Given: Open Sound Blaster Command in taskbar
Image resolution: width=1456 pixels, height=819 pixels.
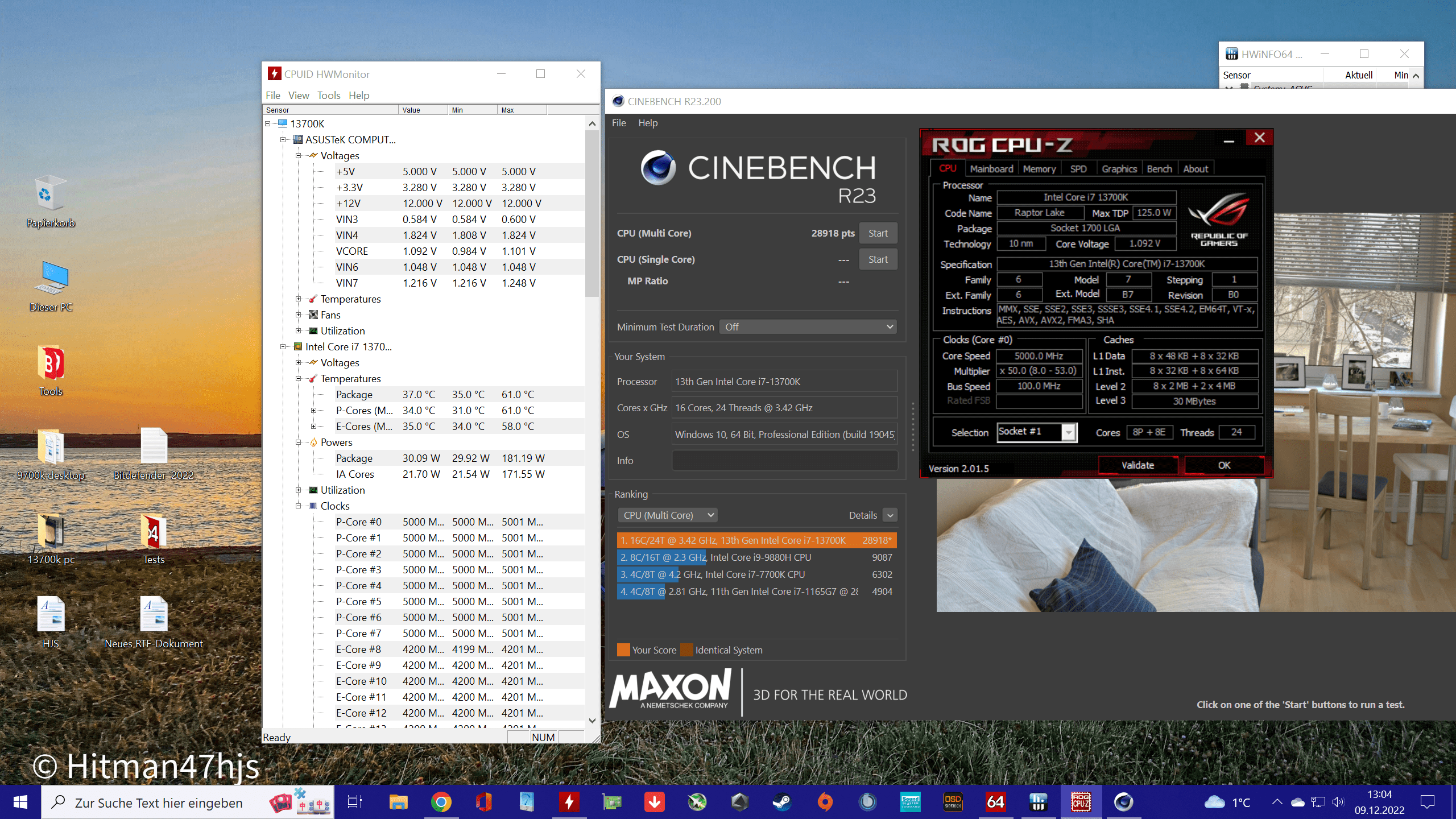Looking at the screenshot, I should click(x=910, y=802).
